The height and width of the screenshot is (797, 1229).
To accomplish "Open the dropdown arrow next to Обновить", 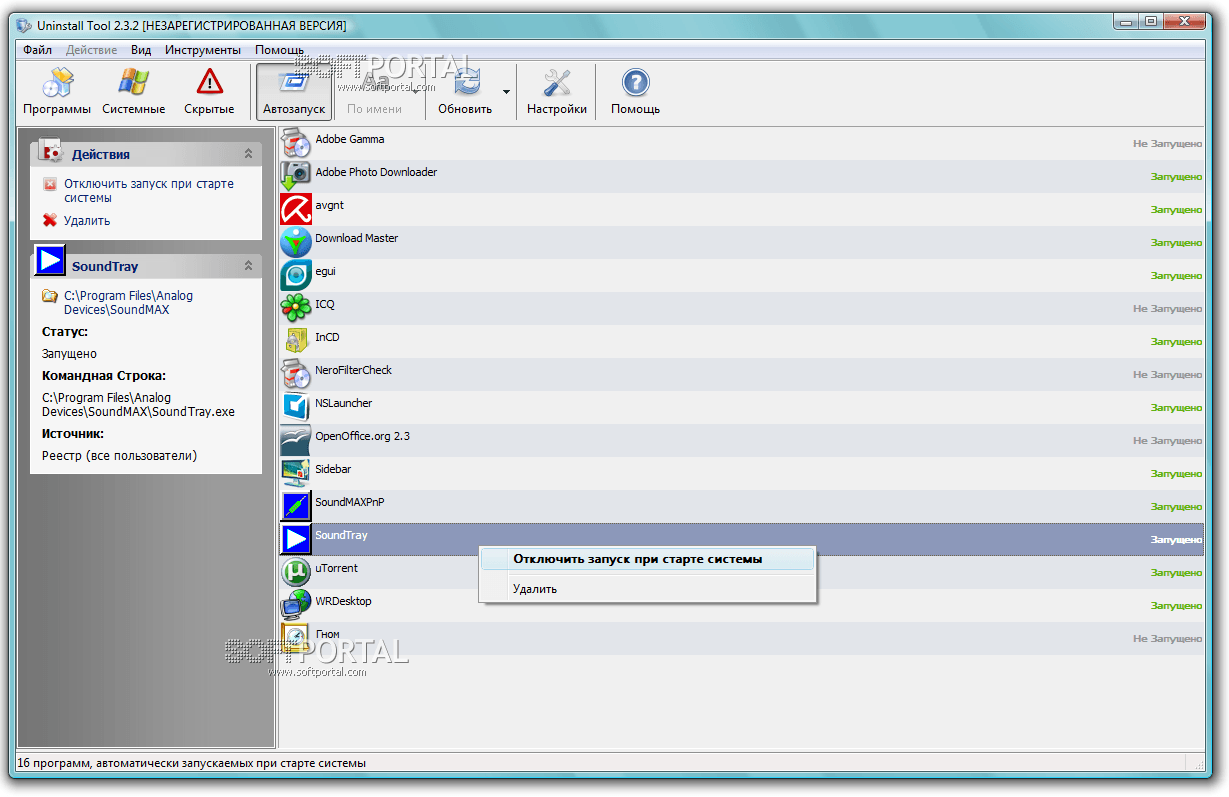I will 506,92.
